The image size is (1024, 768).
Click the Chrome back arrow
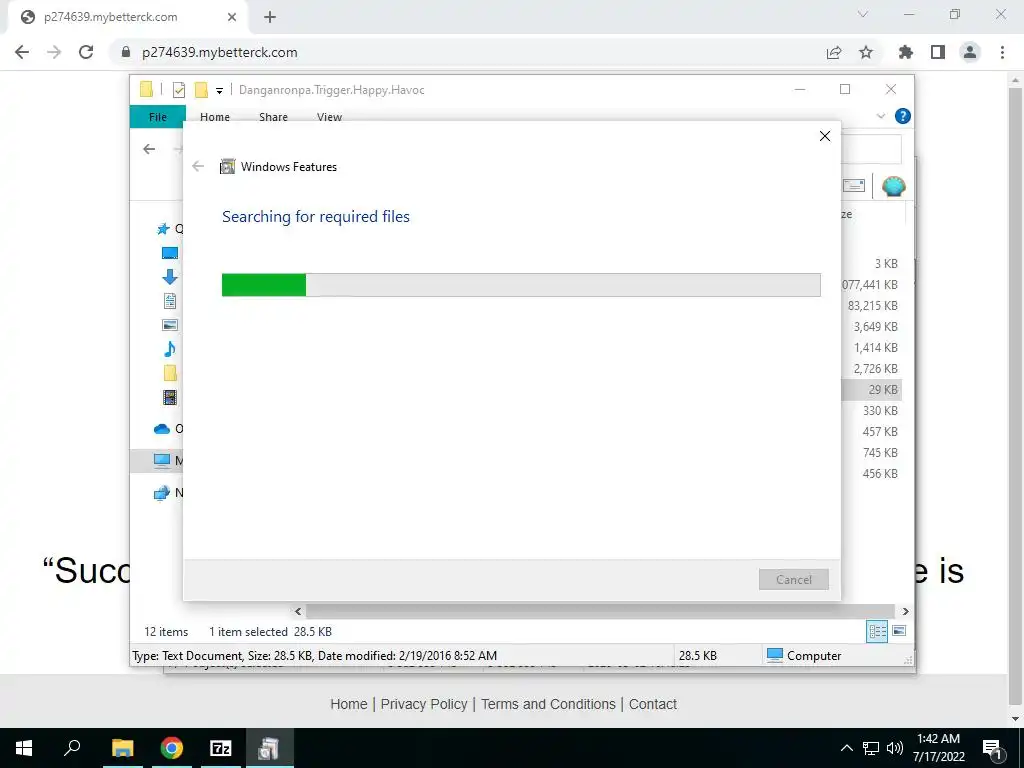(x=22, y=52)
